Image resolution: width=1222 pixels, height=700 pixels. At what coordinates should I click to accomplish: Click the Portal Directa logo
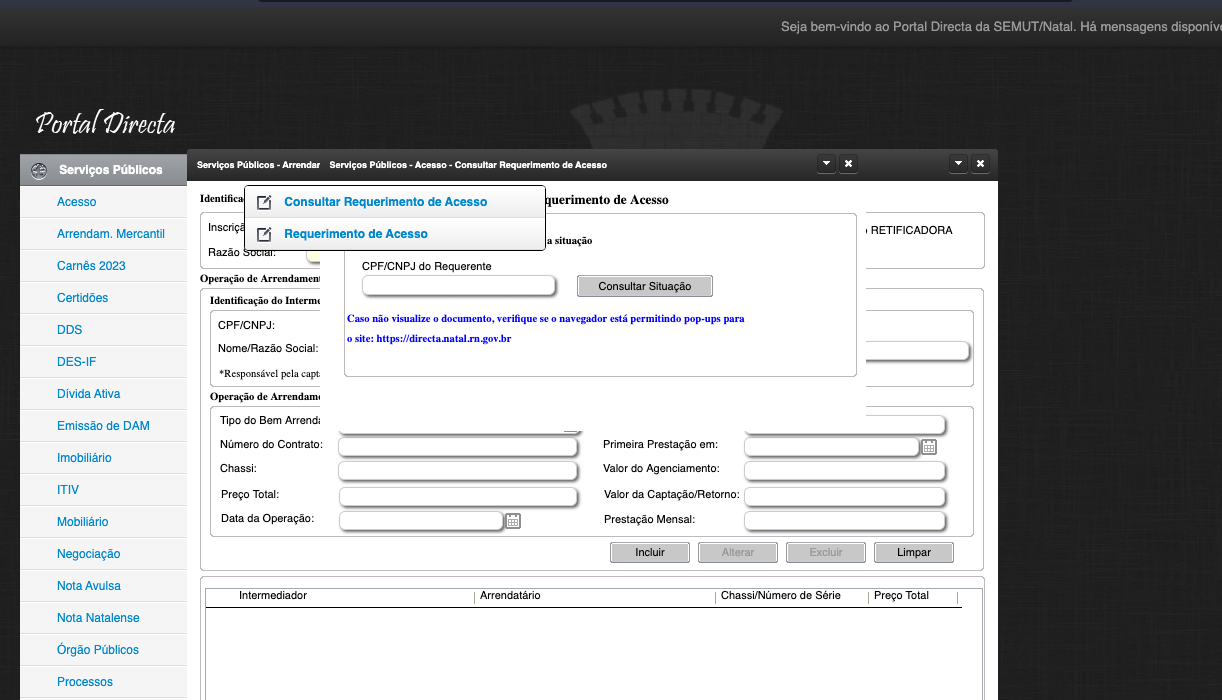[x=106, y=124]
